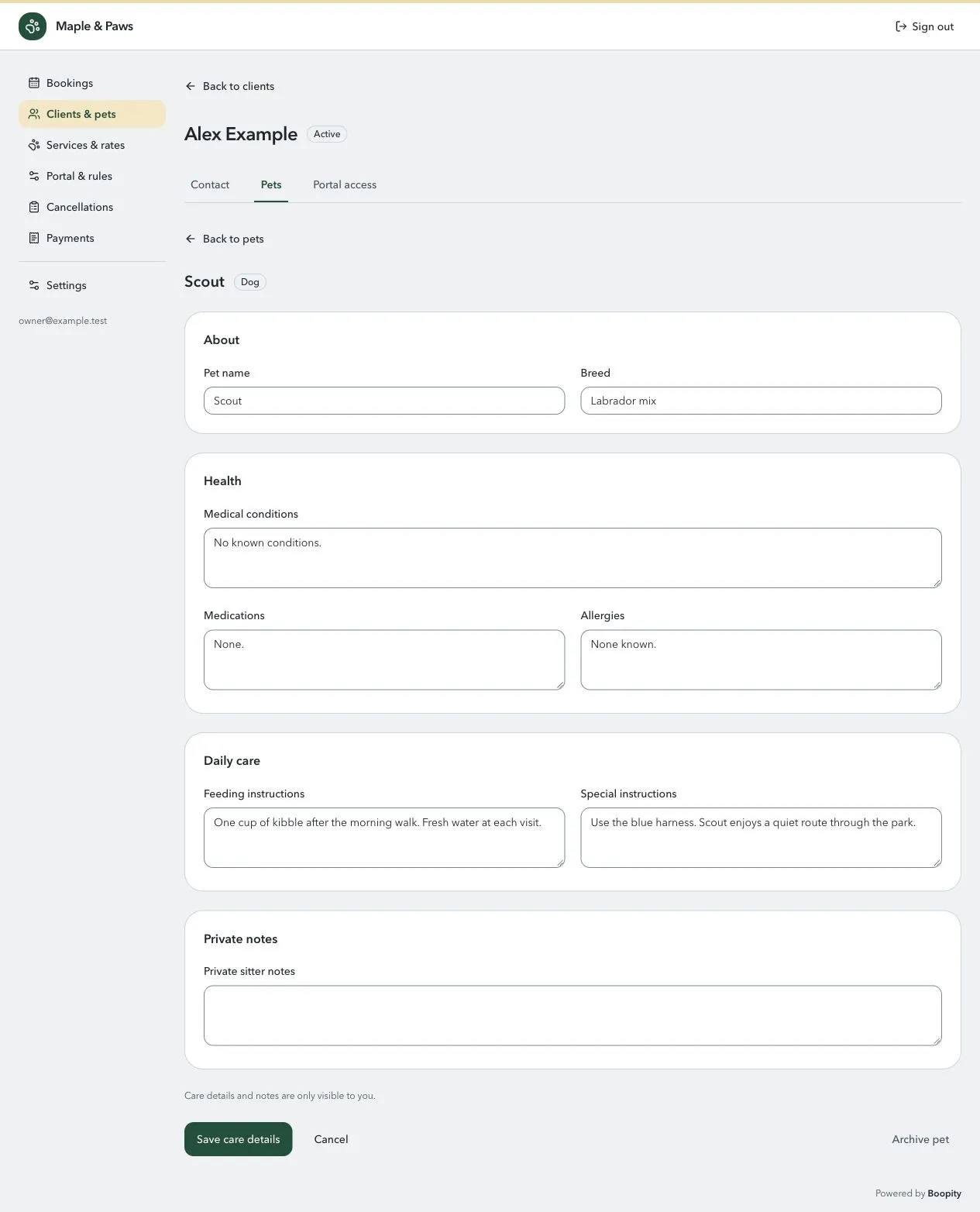Grab the Allergies textarea resize handle
Image resolution: width=980 pixels, height=1212 pixels.
pos(937,684)
